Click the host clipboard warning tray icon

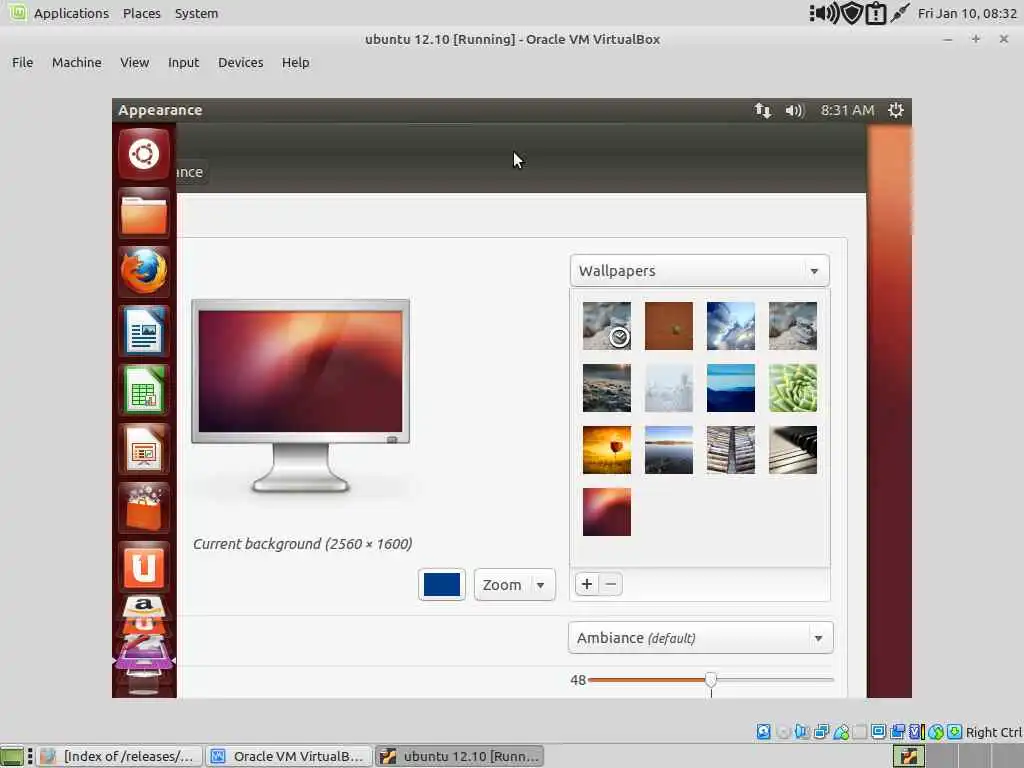pyautogui.click(x=875, y=13)
